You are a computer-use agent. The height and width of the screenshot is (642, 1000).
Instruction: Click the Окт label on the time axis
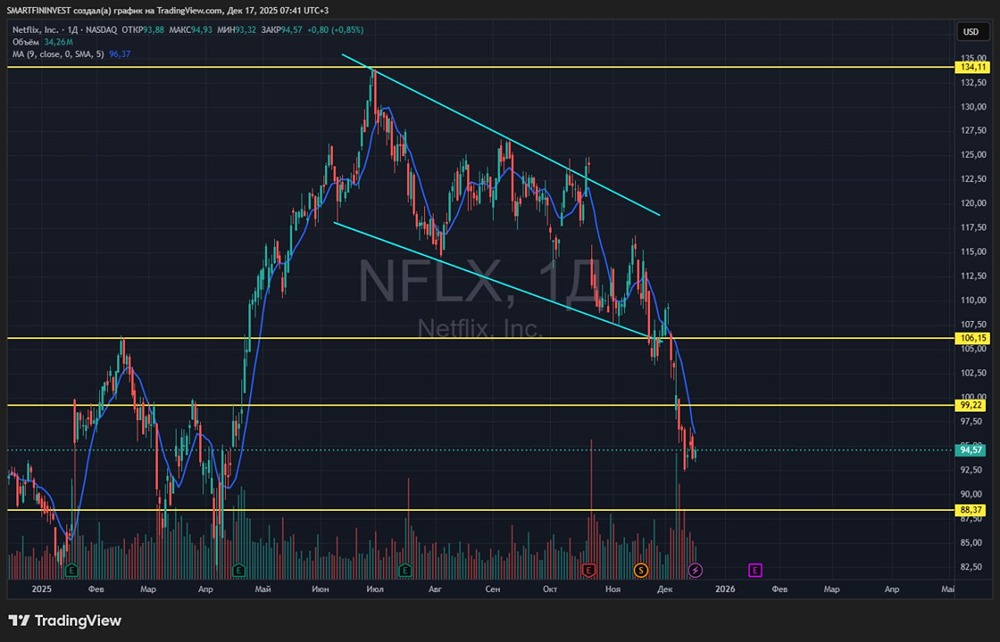click(550, 589)
